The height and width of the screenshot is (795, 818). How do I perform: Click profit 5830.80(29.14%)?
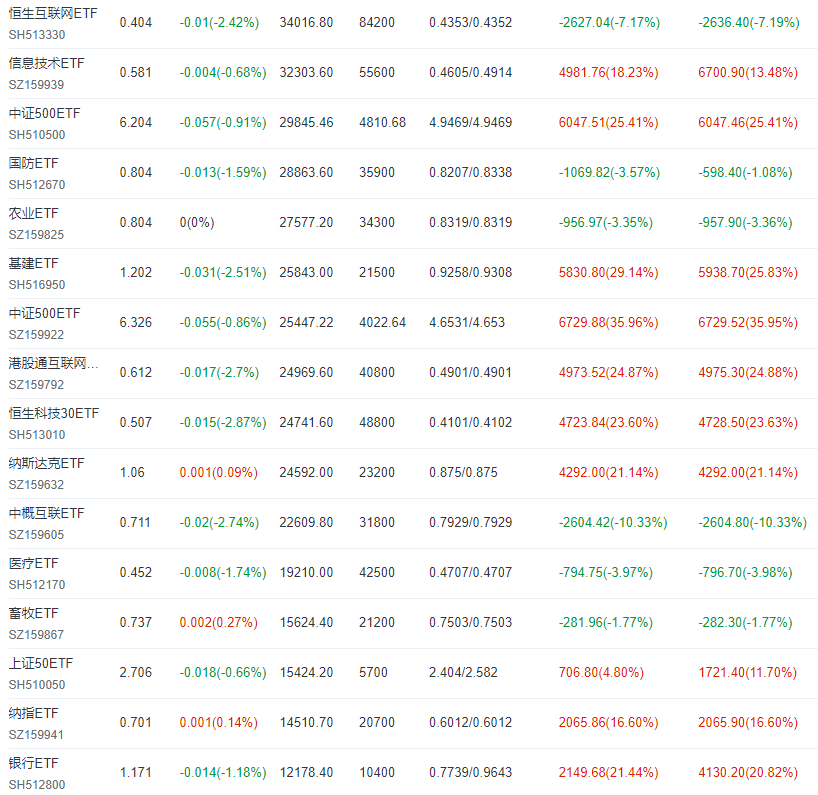click(x=609, y=274)
